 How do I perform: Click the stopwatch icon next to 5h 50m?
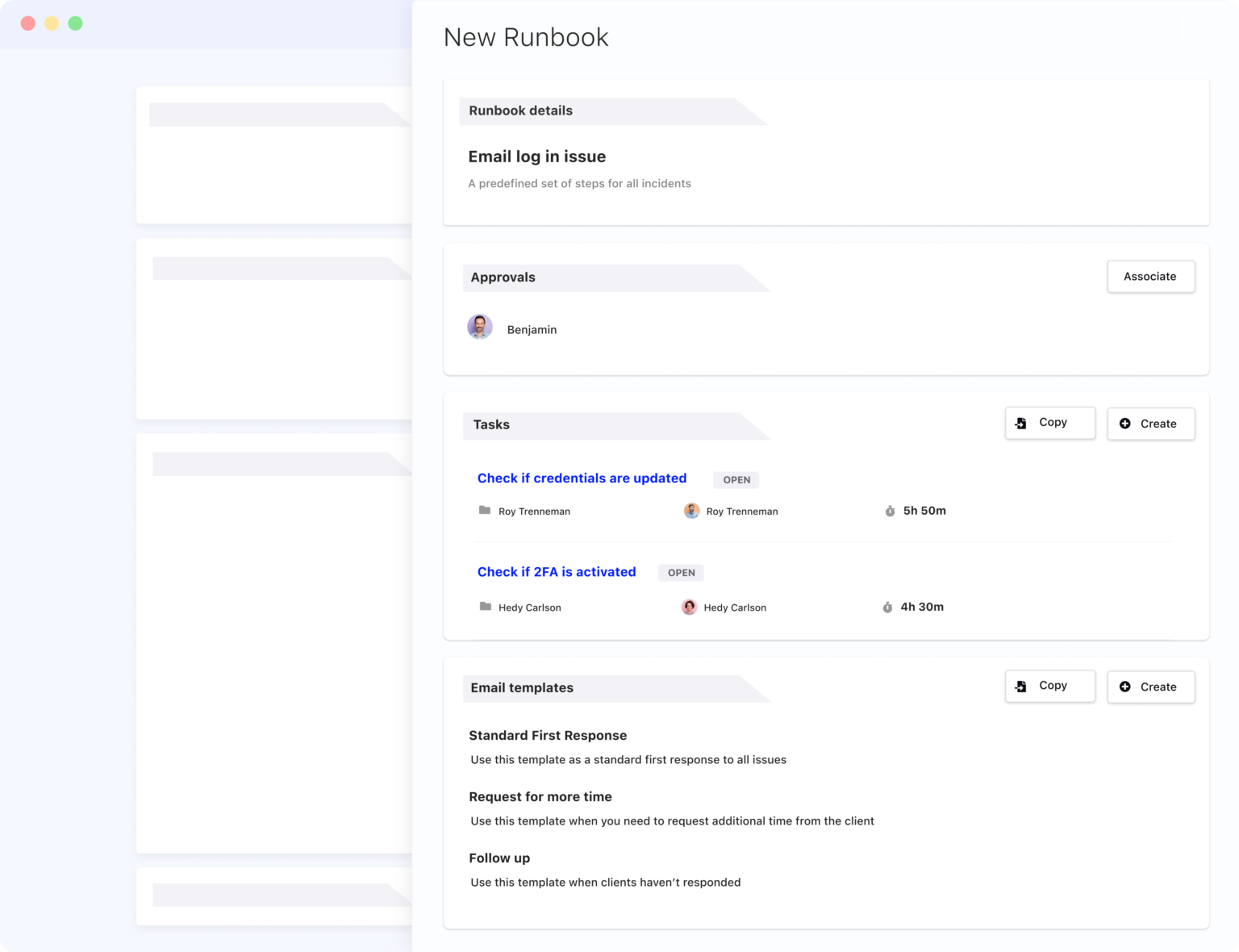coord(889,511)
